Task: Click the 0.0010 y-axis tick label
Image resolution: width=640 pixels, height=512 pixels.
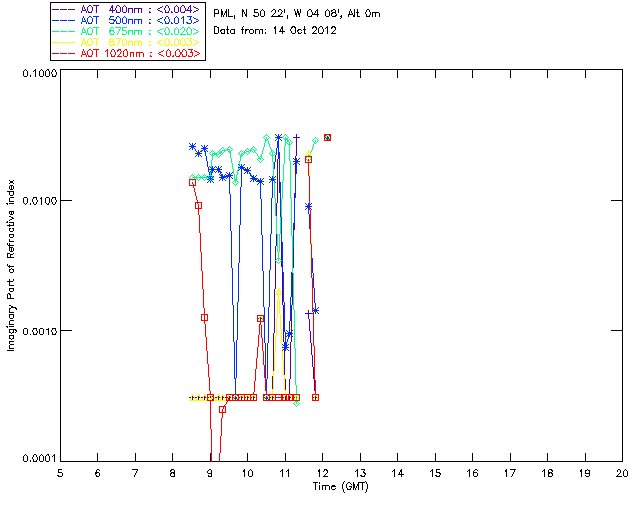Action: tap(39, 331)
